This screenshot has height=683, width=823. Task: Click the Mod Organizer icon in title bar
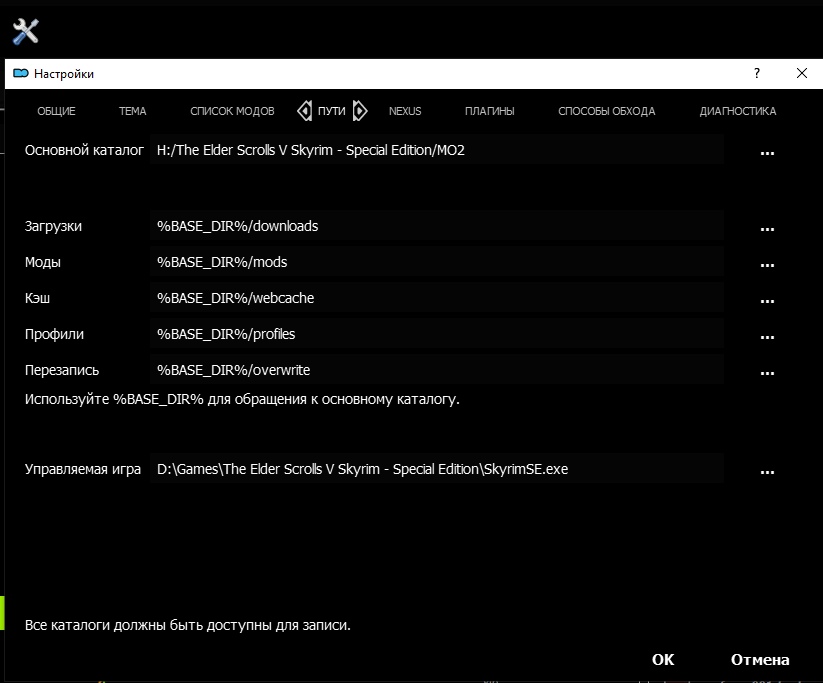click(x=20, y=73)
